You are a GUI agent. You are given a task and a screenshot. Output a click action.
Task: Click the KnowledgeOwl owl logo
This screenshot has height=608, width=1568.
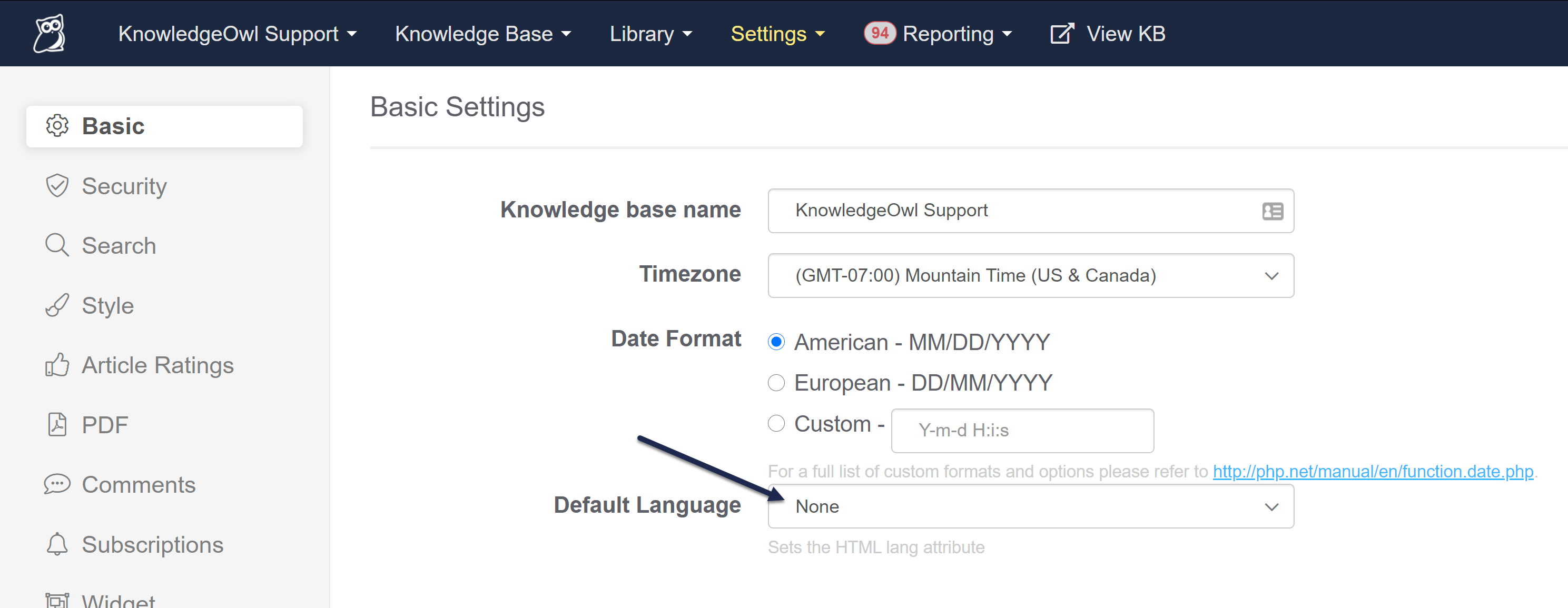(50, 34)
